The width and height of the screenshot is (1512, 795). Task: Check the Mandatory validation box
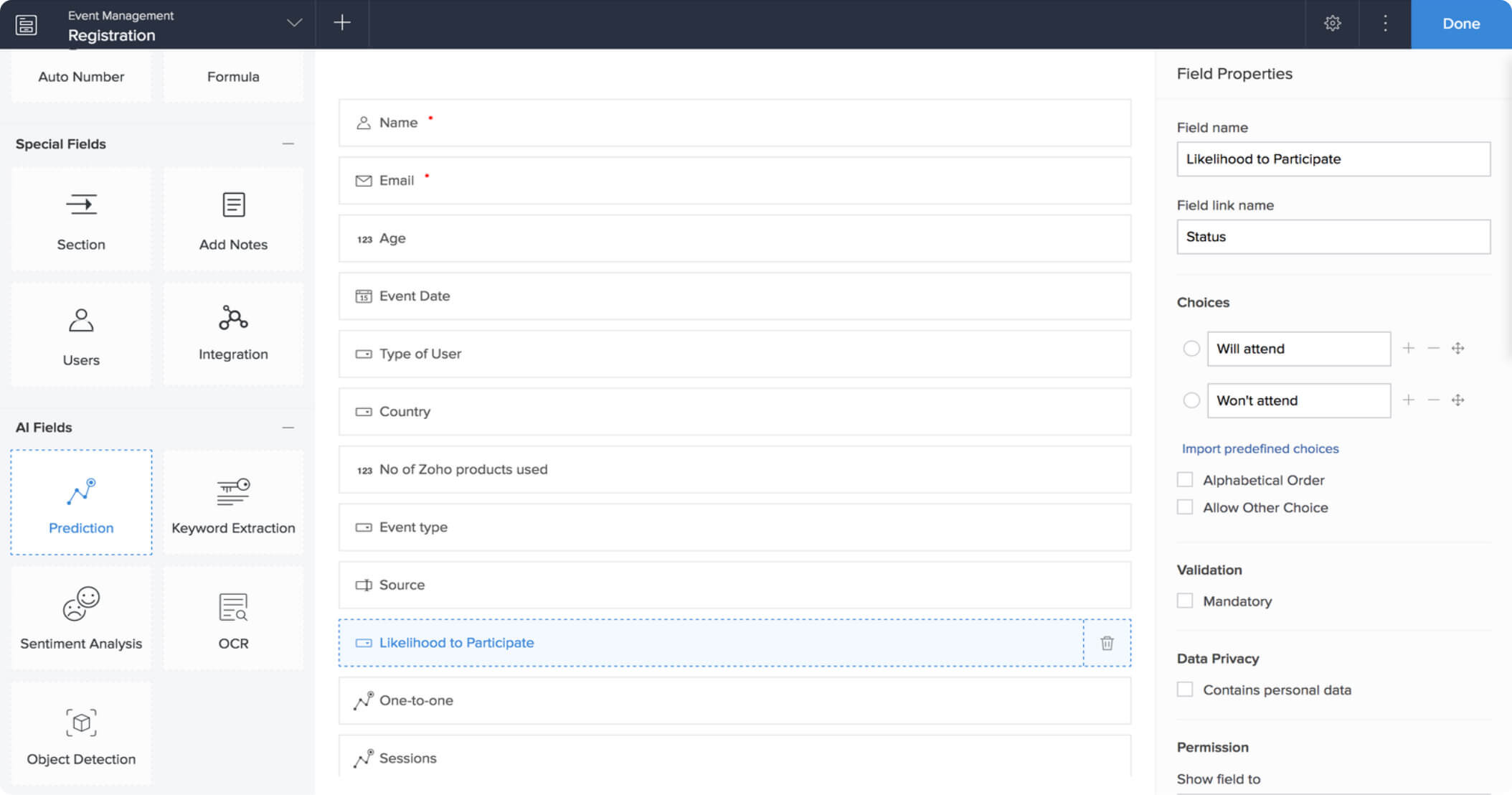(1185, 601)
